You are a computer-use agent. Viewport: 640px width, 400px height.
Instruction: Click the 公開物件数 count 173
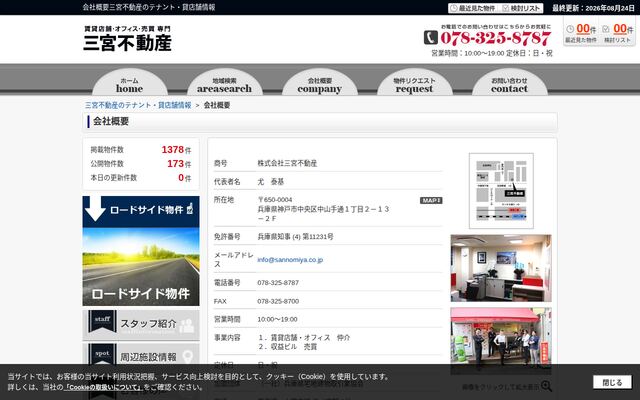point(176,164)
